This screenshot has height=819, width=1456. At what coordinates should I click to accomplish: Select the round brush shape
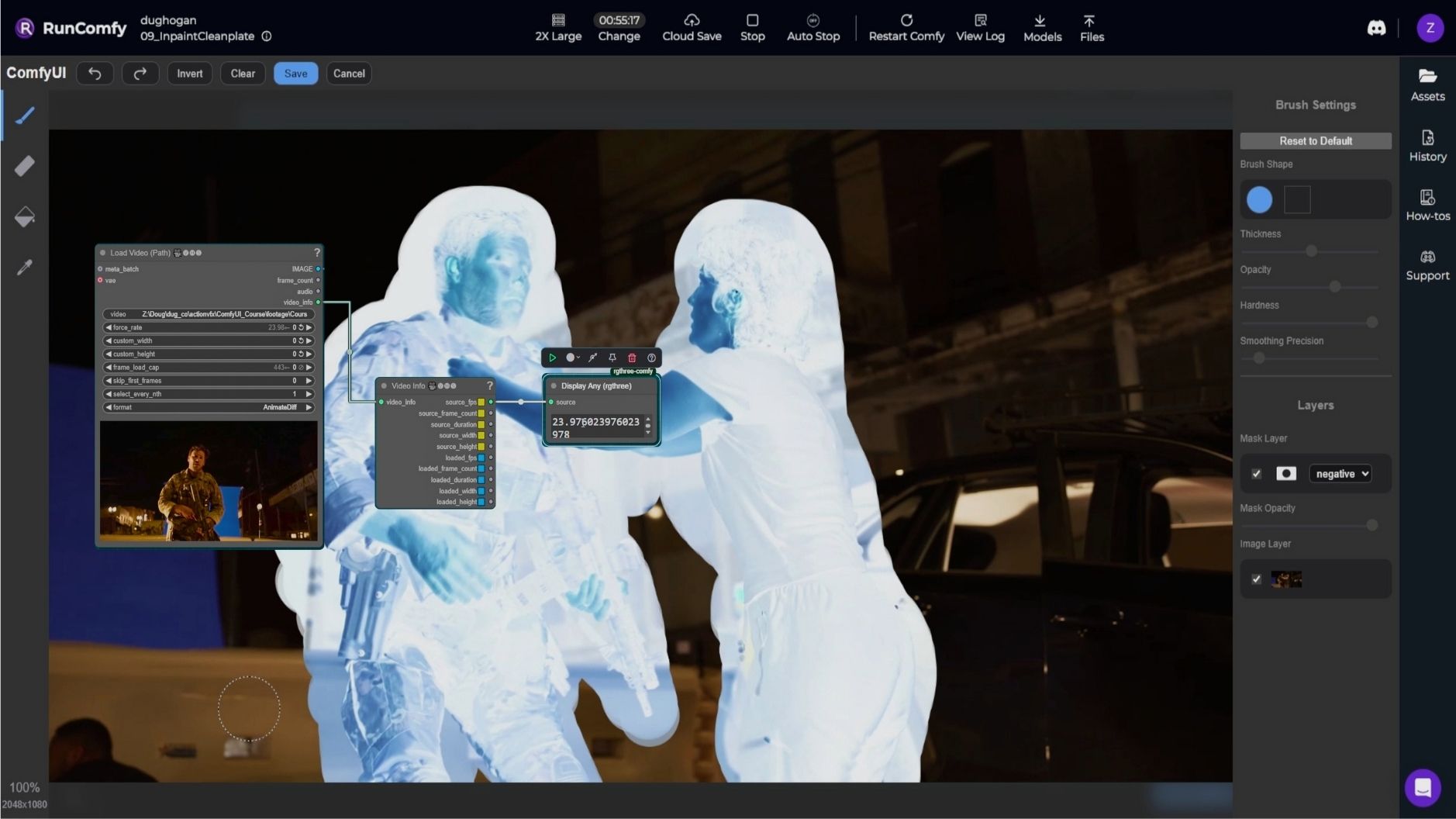(x=1259, y=200)
